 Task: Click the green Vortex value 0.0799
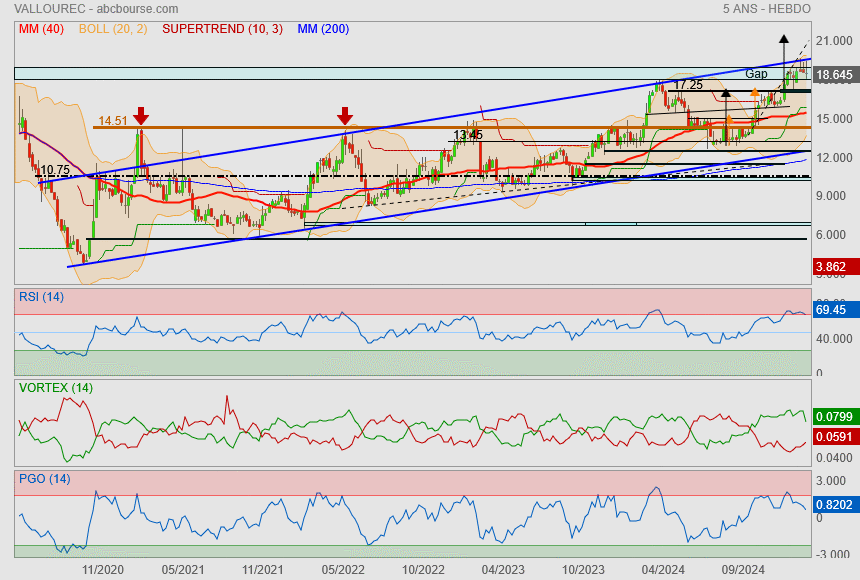coord(835,416)
